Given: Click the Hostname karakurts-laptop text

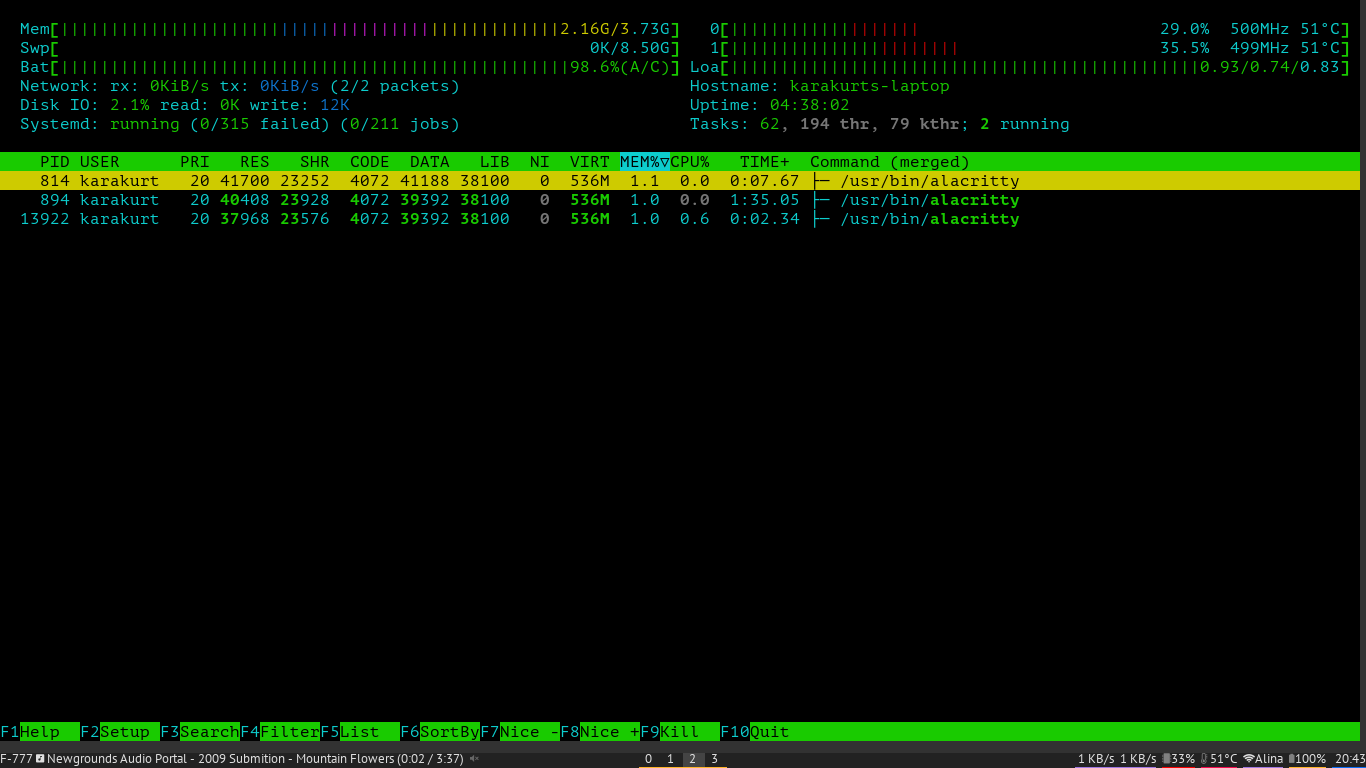Looking at the screenshot, I should (820, 86).
